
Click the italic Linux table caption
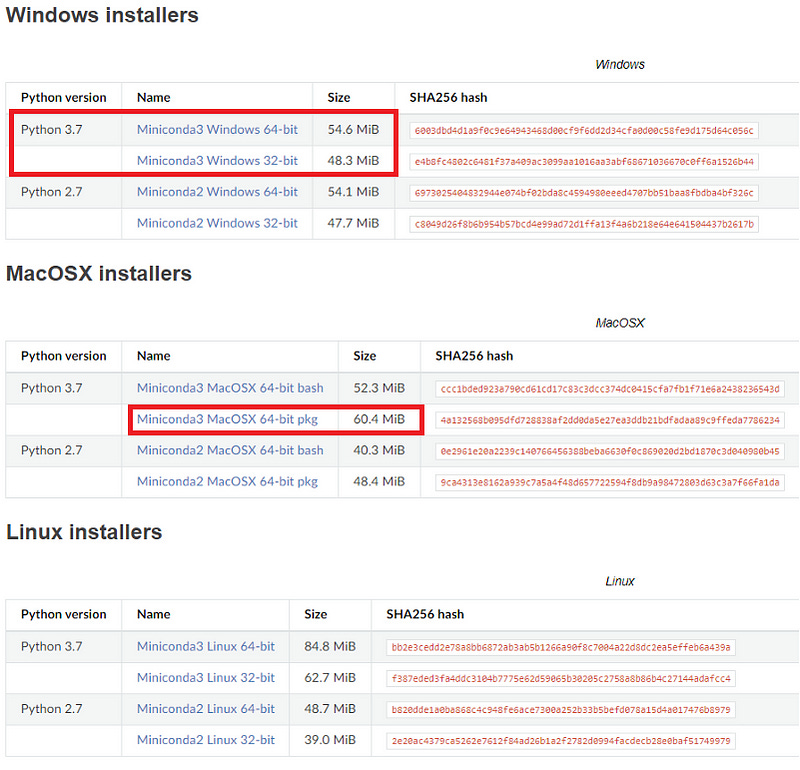(620, 581)
